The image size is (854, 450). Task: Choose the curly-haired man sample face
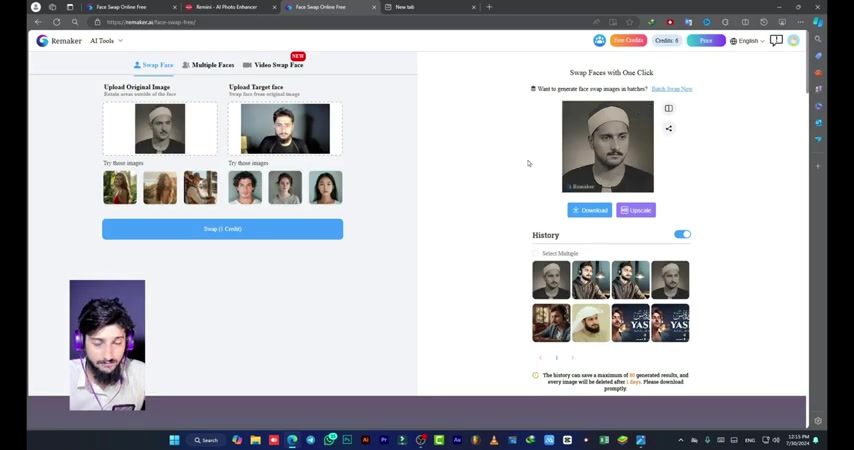[x=245, y=187]
